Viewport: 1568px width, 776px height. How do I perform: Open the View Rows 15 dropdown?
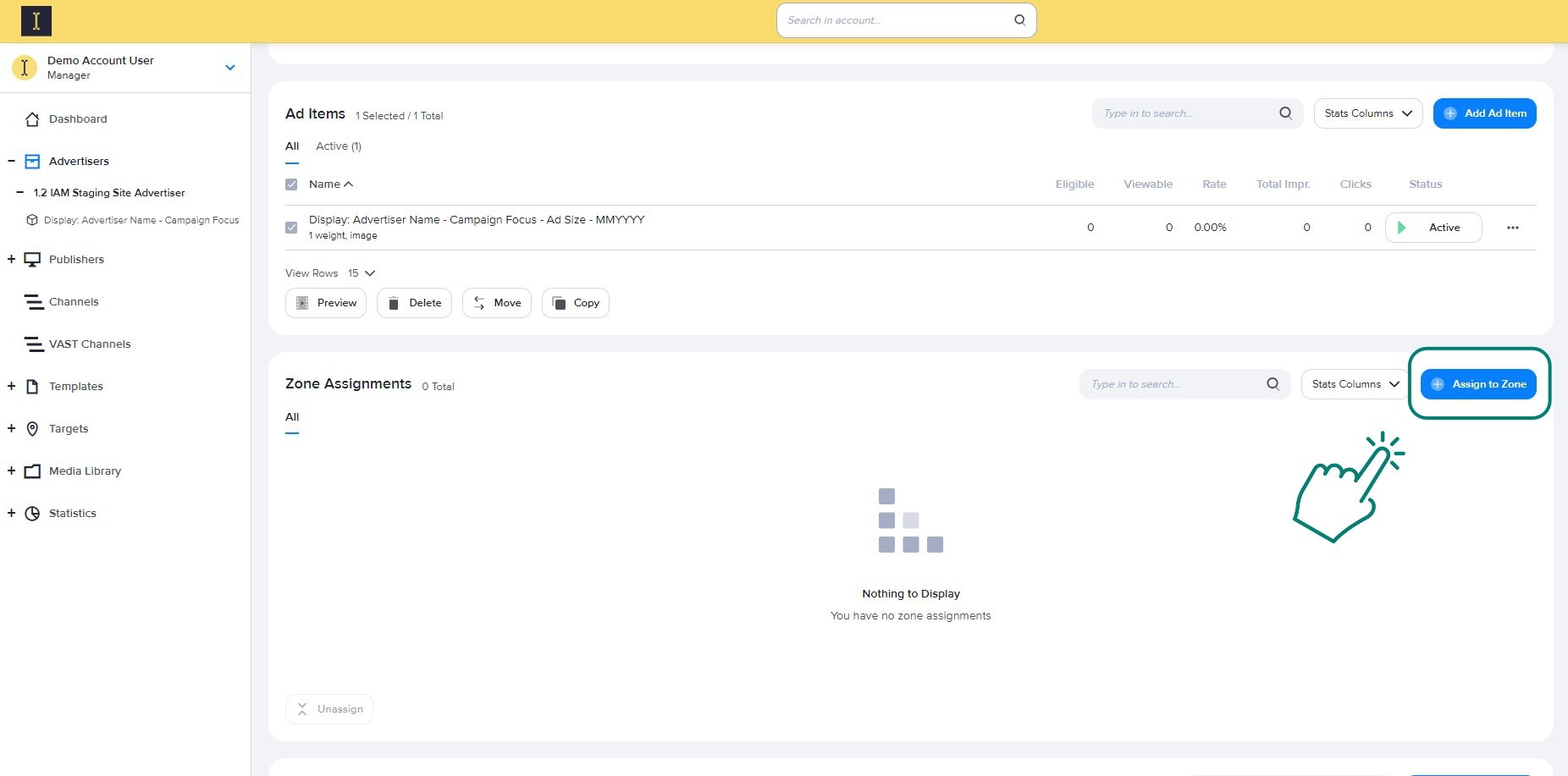(x=362, y=273)
